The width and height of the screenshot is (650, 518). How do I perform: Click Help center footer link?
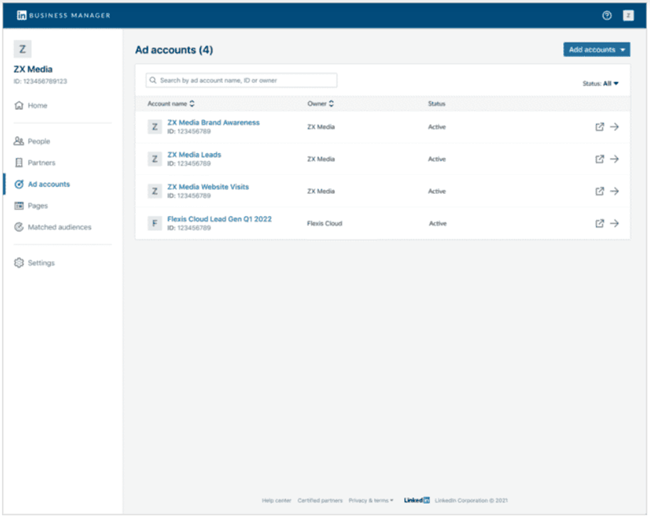pyautogui.click(x=275, y=500)
